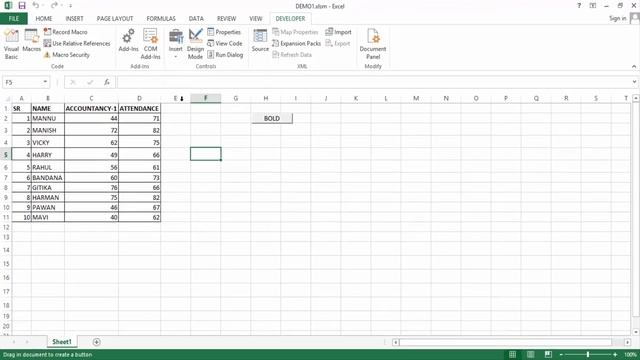The height and width of the screenshot is (360, 640).
Task: Click the BOLD button on sheet
Action: tap(272, 118)
